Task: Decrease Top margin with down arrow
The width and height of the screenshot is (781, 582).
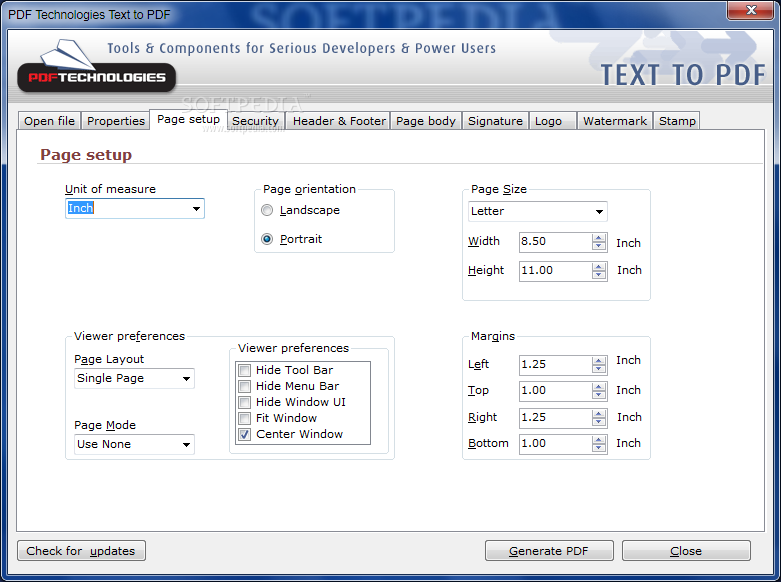Action: tap(599, 395)
